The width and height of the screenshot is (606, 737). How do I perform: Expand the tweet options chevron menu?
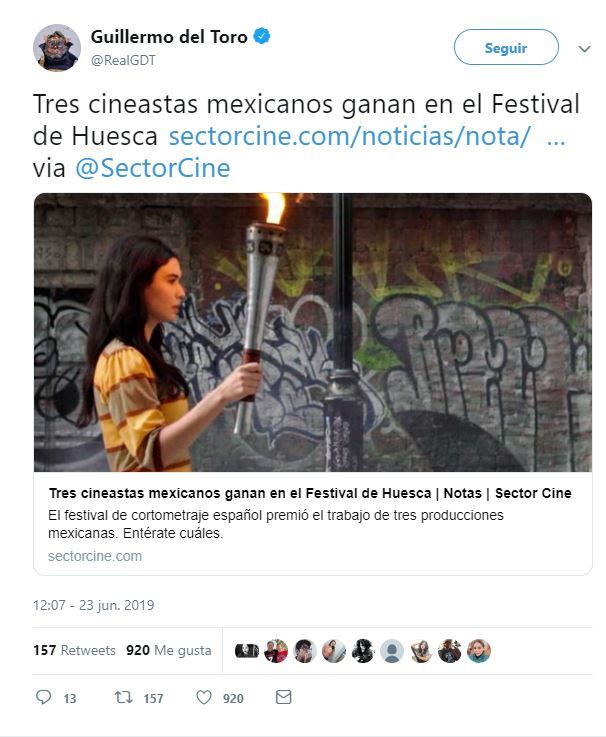click(584, 48)
